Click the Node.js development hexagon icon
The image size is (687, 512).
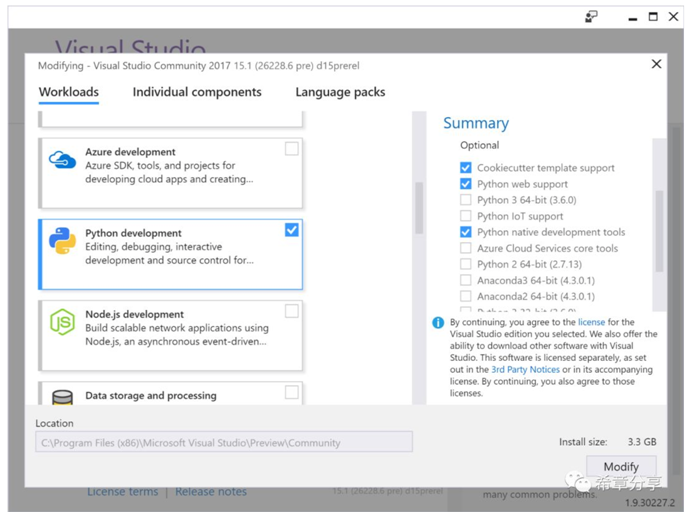[62, 322]
